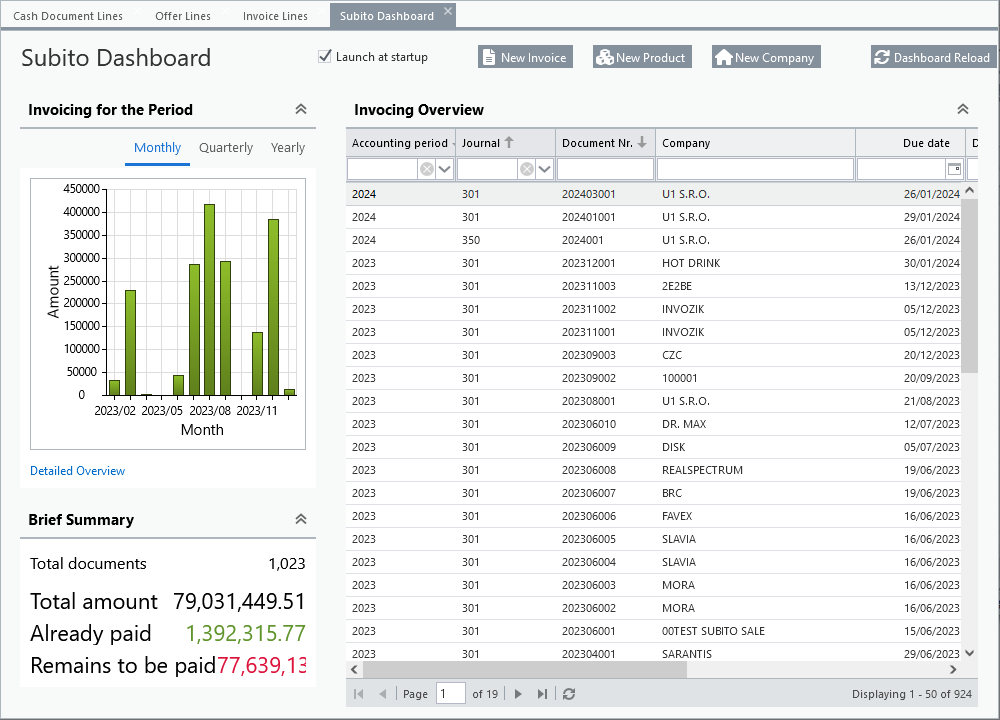Open the Detailed Overview link
This screenshot has width=1000, height=720.
pos(77,471)
